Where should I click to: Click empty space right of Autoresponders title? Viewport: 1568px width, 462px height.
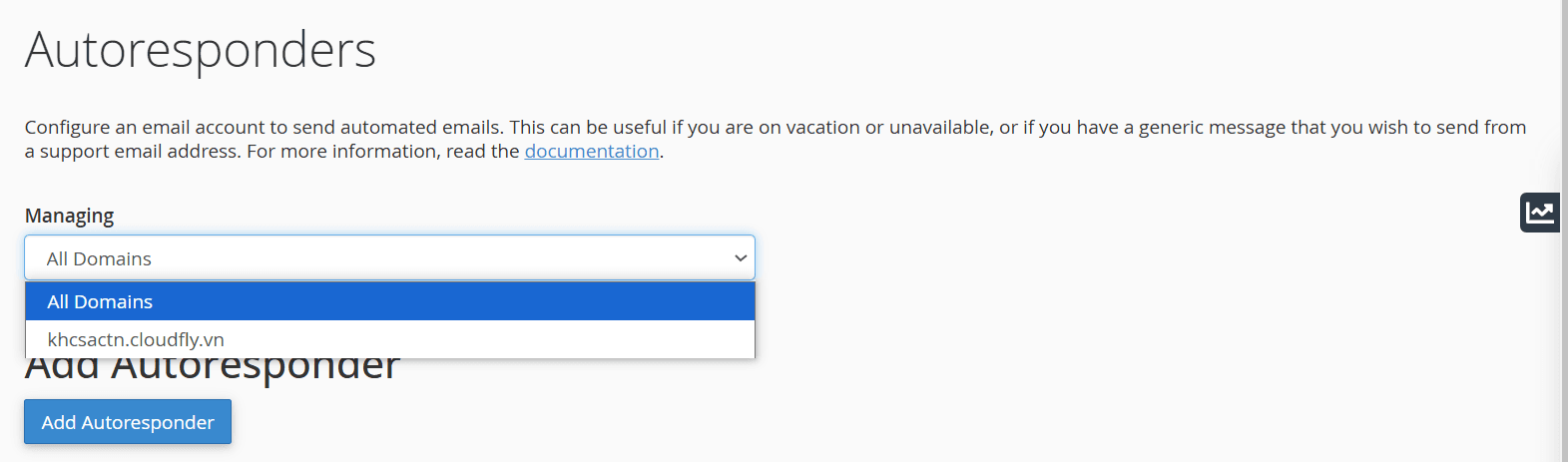click(898, 50)
